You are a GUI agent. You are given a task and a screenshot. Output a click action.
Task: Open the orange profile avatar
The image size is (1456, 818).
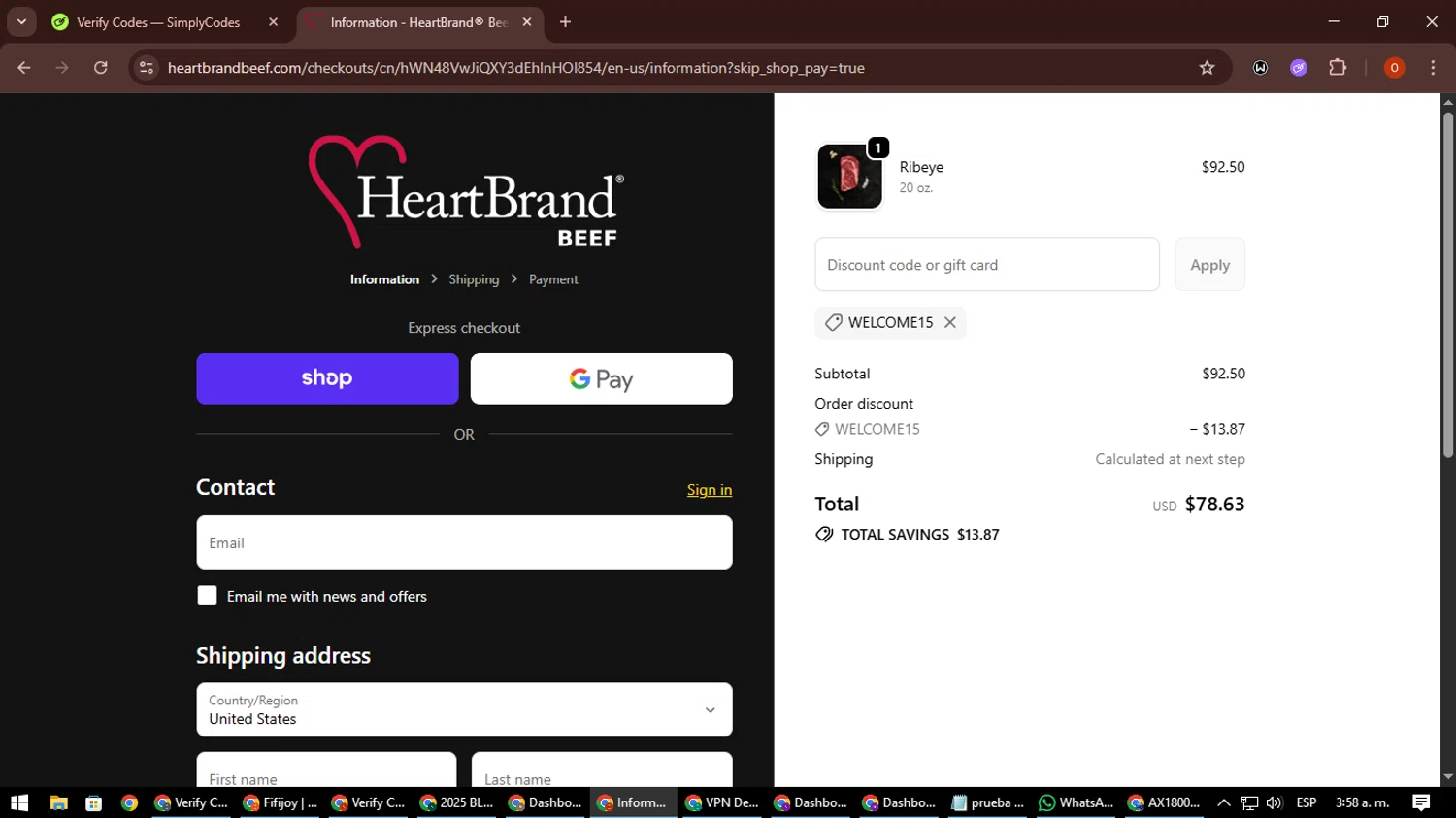pyautogui.click(x=1394, y=68)
